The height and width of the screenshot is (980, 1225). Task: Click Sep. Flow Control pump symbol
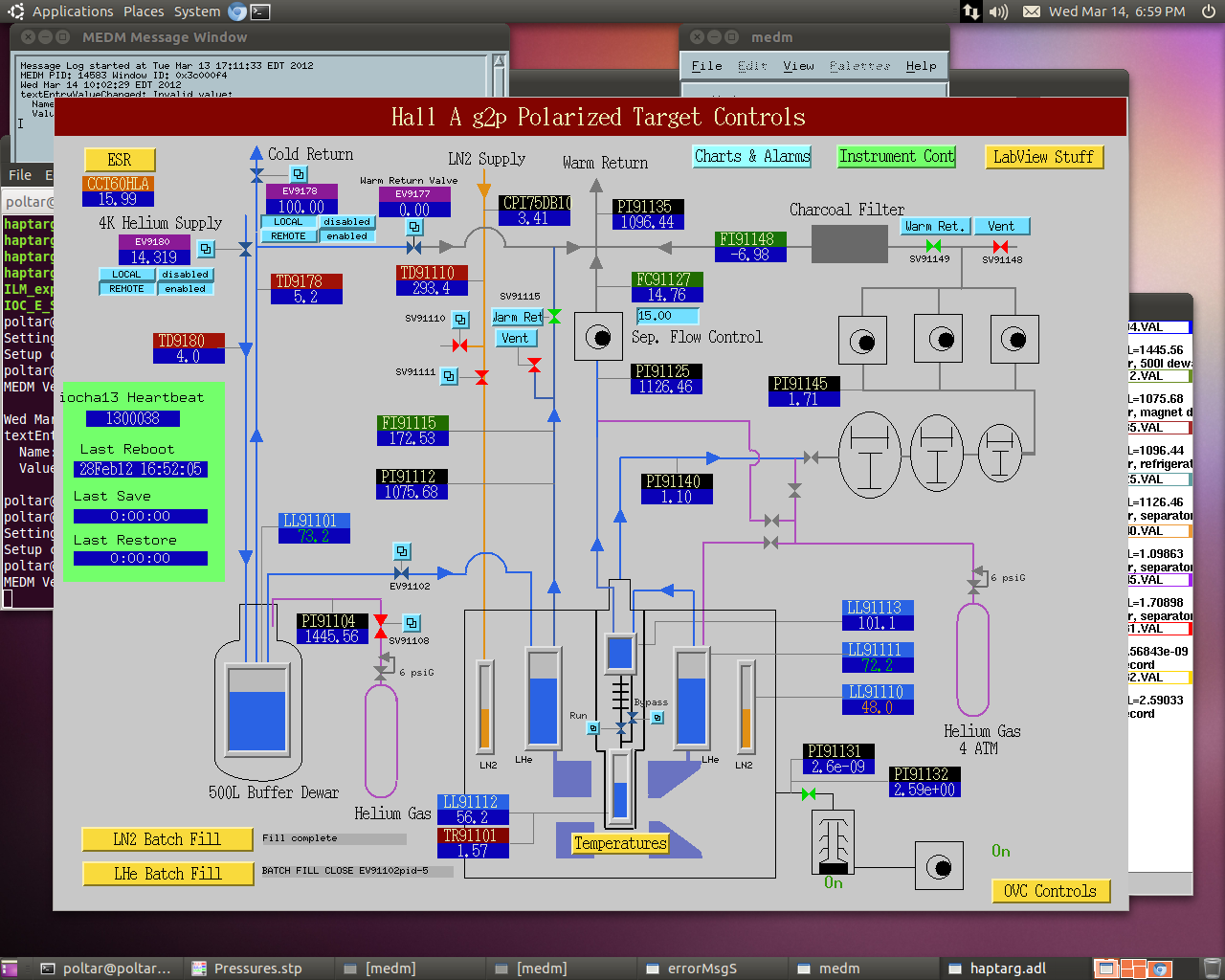(x=598, y=337)
